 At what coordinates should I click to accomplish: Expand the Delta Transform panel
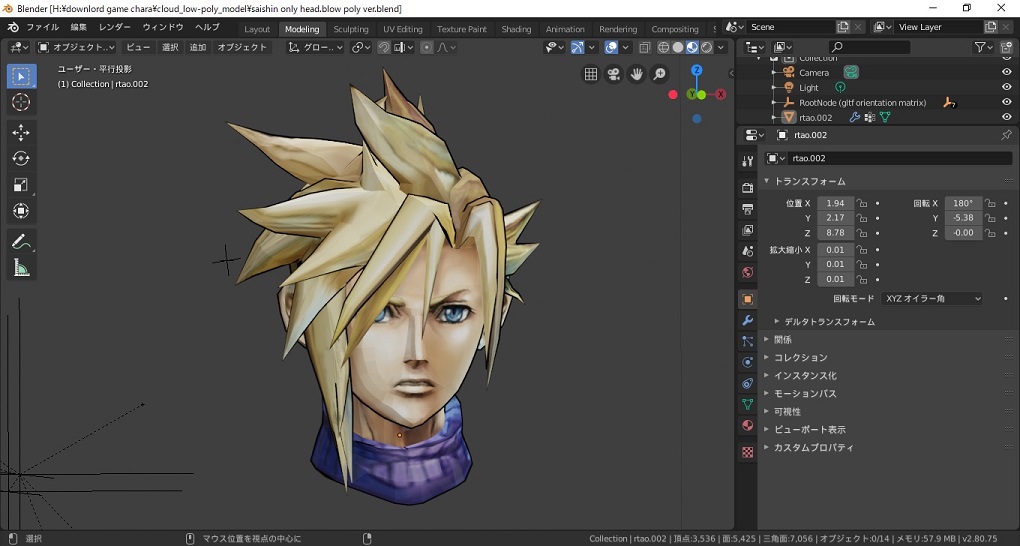tap(825, 321)
